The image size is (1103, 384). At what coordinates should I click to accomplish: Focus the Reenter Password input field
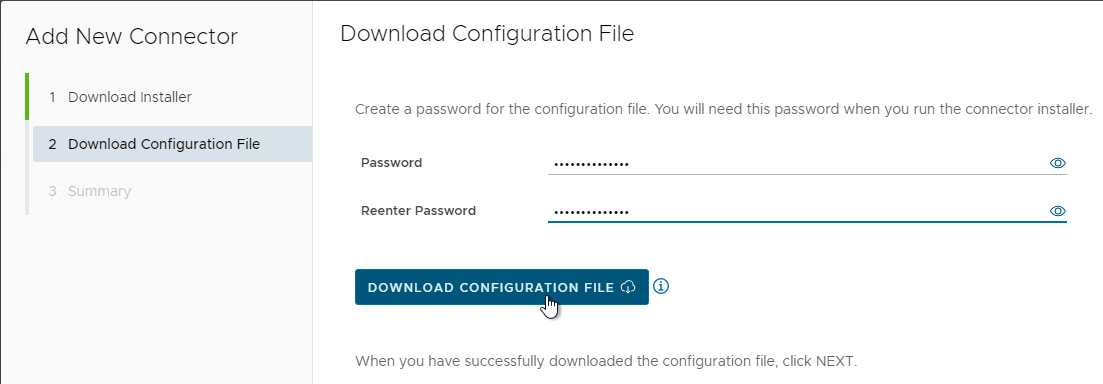pyautogui.click(x=807, y=211)
